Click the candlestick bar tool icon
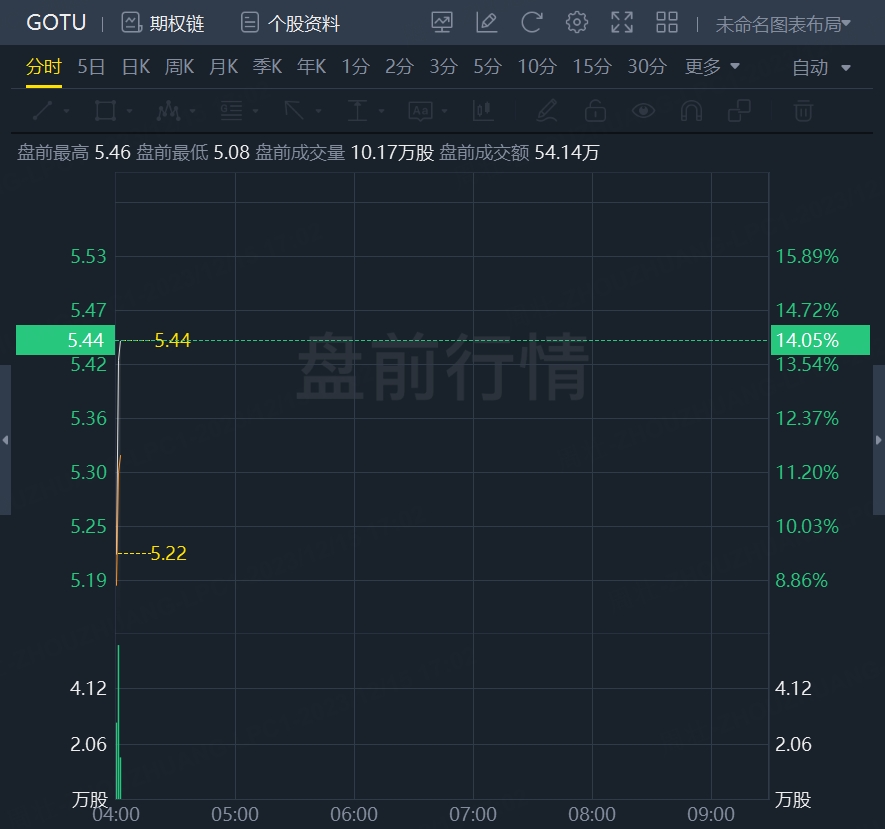This screenshot has width=885, height=829. (483, 111)
